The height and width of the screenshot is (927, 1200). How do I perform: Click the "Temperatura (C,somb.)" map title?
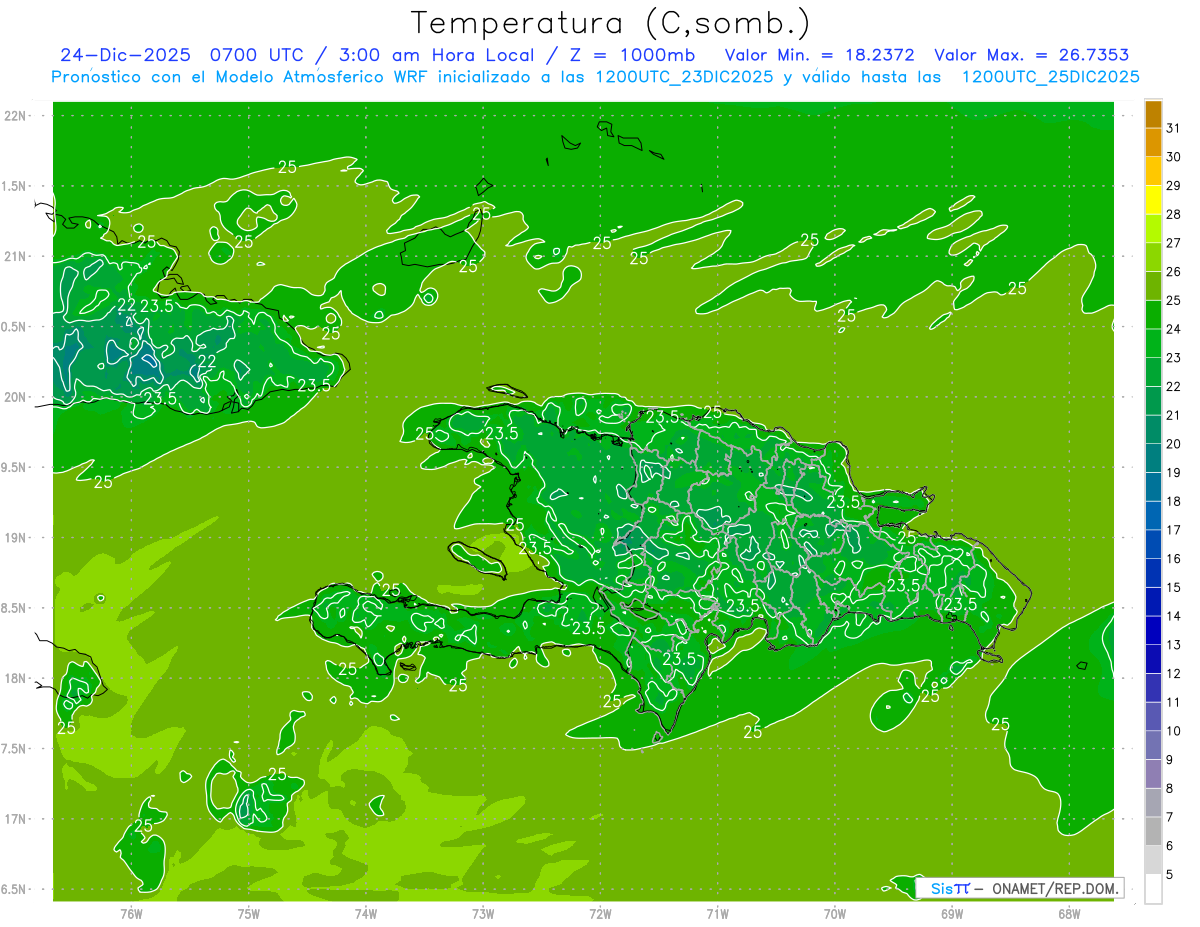click(x=611, y=22)
